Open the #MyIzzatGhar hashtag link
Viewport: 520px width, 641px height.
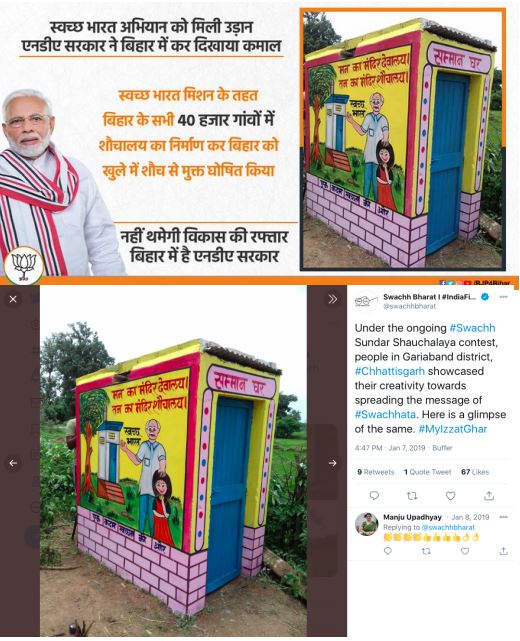pyautogui.click(x=453, y=429)
